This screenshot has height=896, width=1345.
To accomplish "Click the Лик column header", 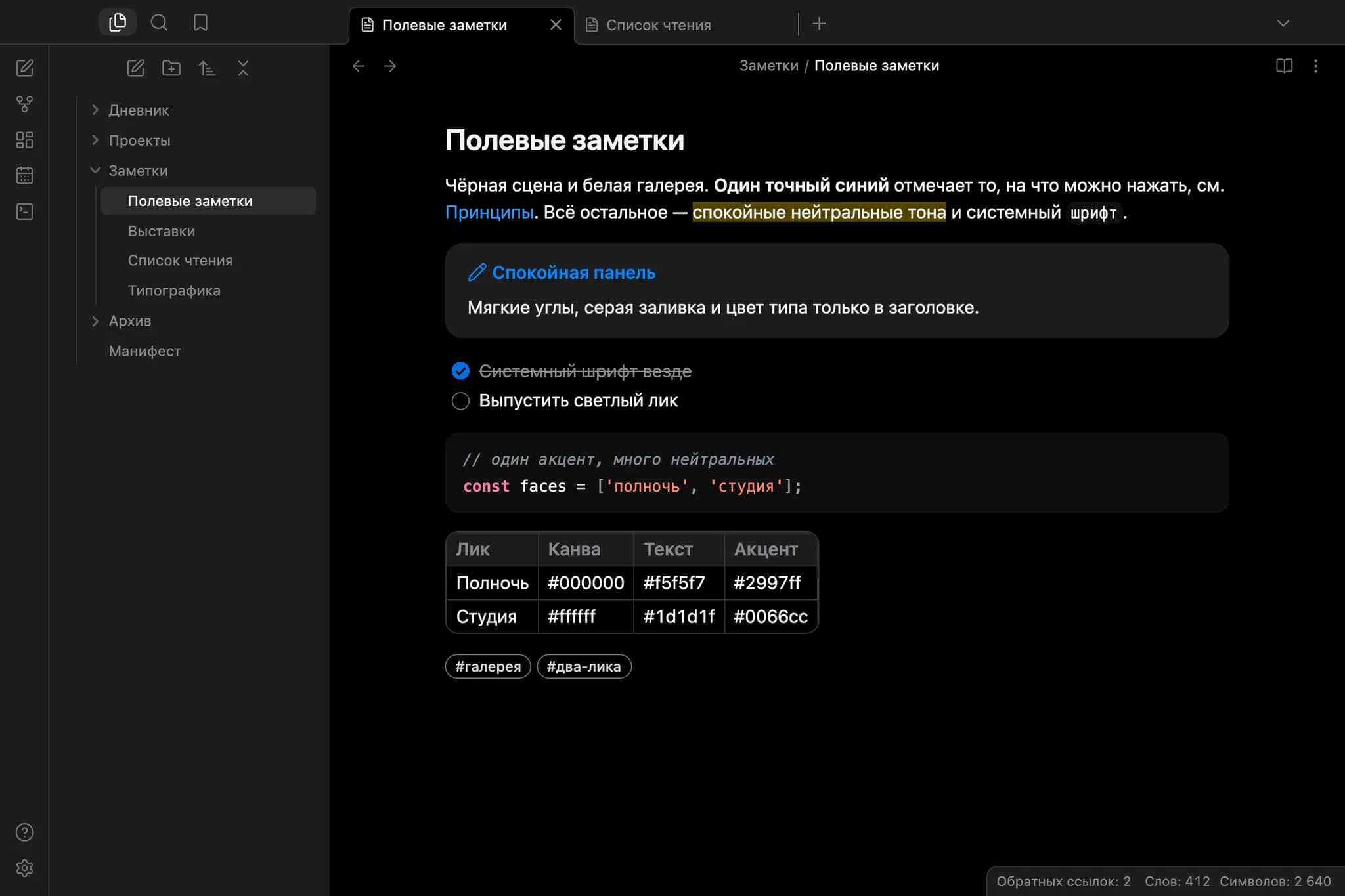I will pyautogui.click(x=493, y=549).
